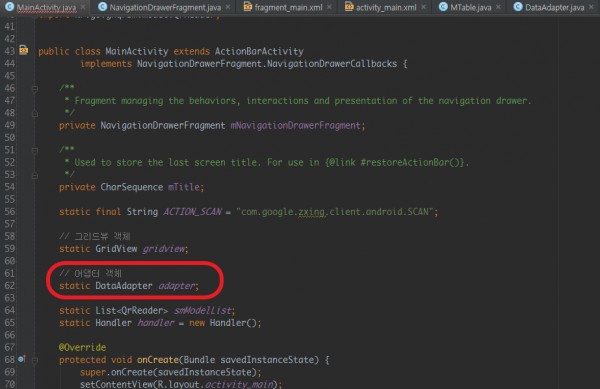Image resolution: width=600 pixels, height=389 pixels.
Task: Close the DataAdapter.java tab
Action: (591, 7)
